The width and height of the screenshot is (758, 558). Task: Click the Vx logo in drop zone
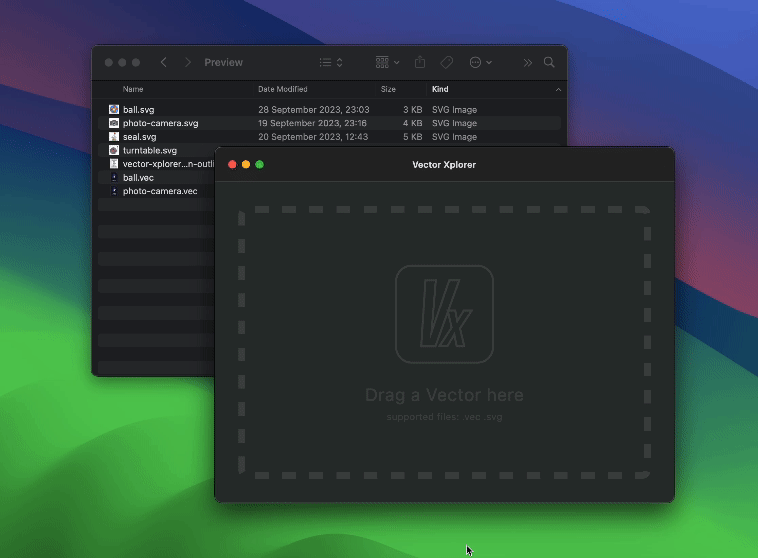tap(444, 314)
